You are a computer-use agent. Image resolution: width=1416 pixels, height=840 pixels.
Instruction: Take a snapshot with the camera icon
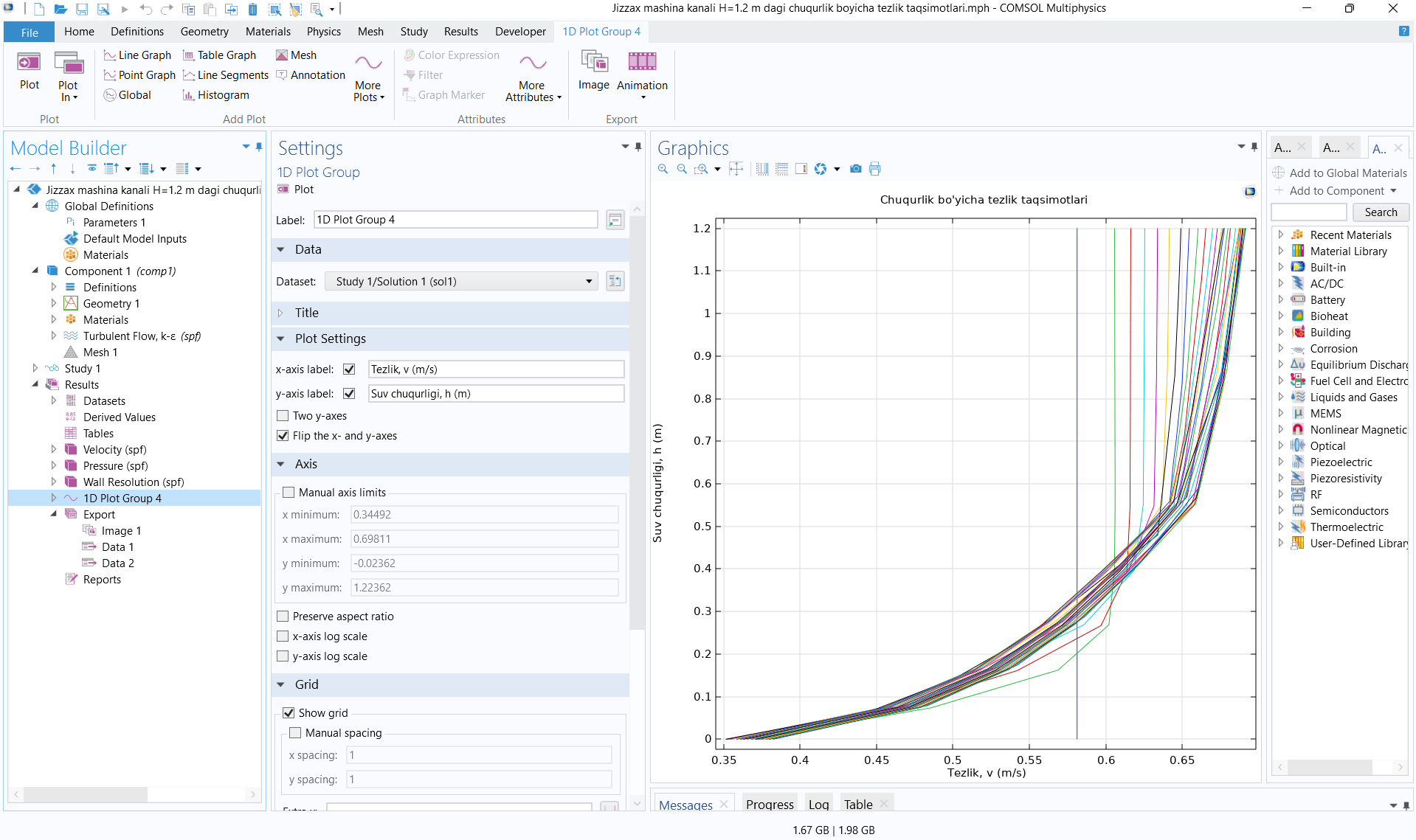point(855,169)
